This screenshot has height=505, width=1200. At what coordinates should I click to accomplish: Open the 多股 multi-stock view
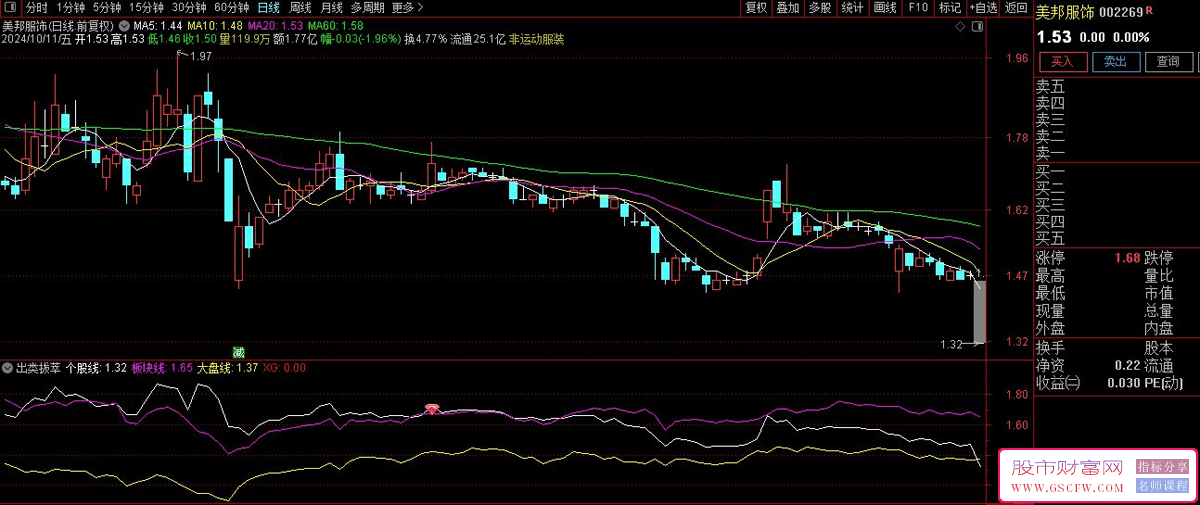click(x=820, y=7)
